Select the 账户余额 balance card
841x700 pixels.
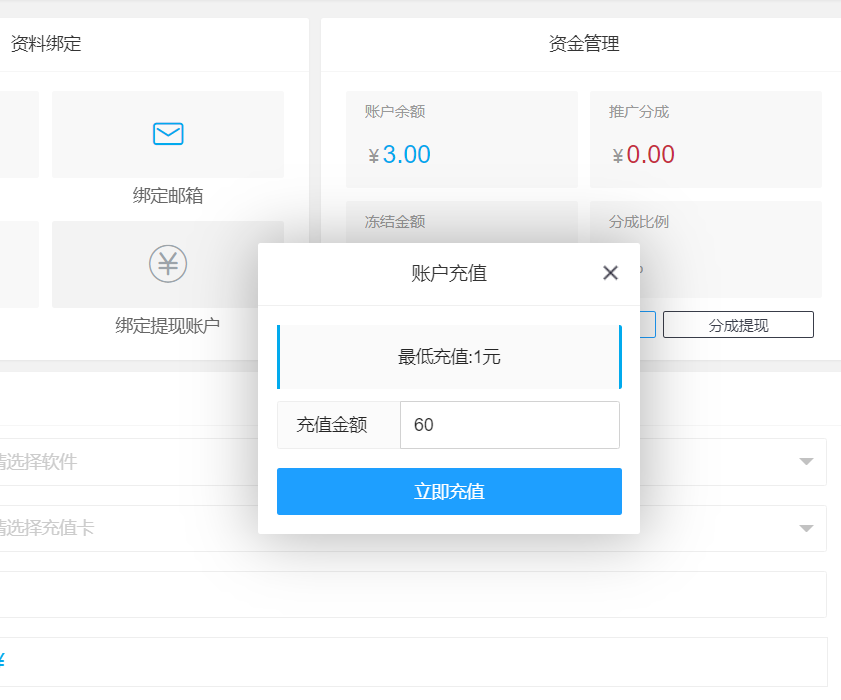point(461,139)
